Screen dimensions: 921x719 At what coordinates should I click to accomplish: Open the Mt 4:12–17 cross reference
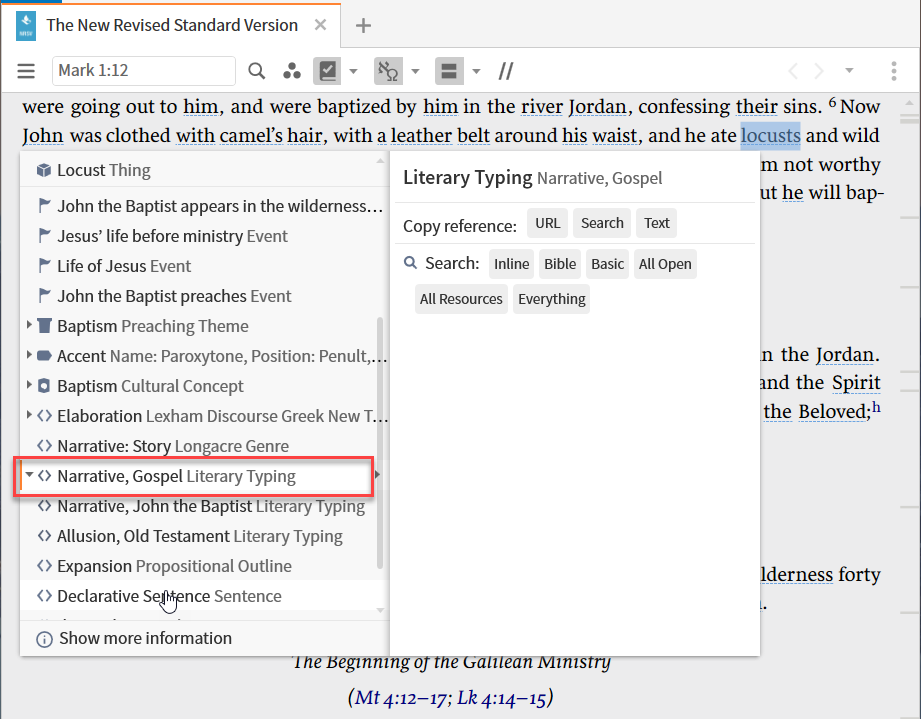401,698
